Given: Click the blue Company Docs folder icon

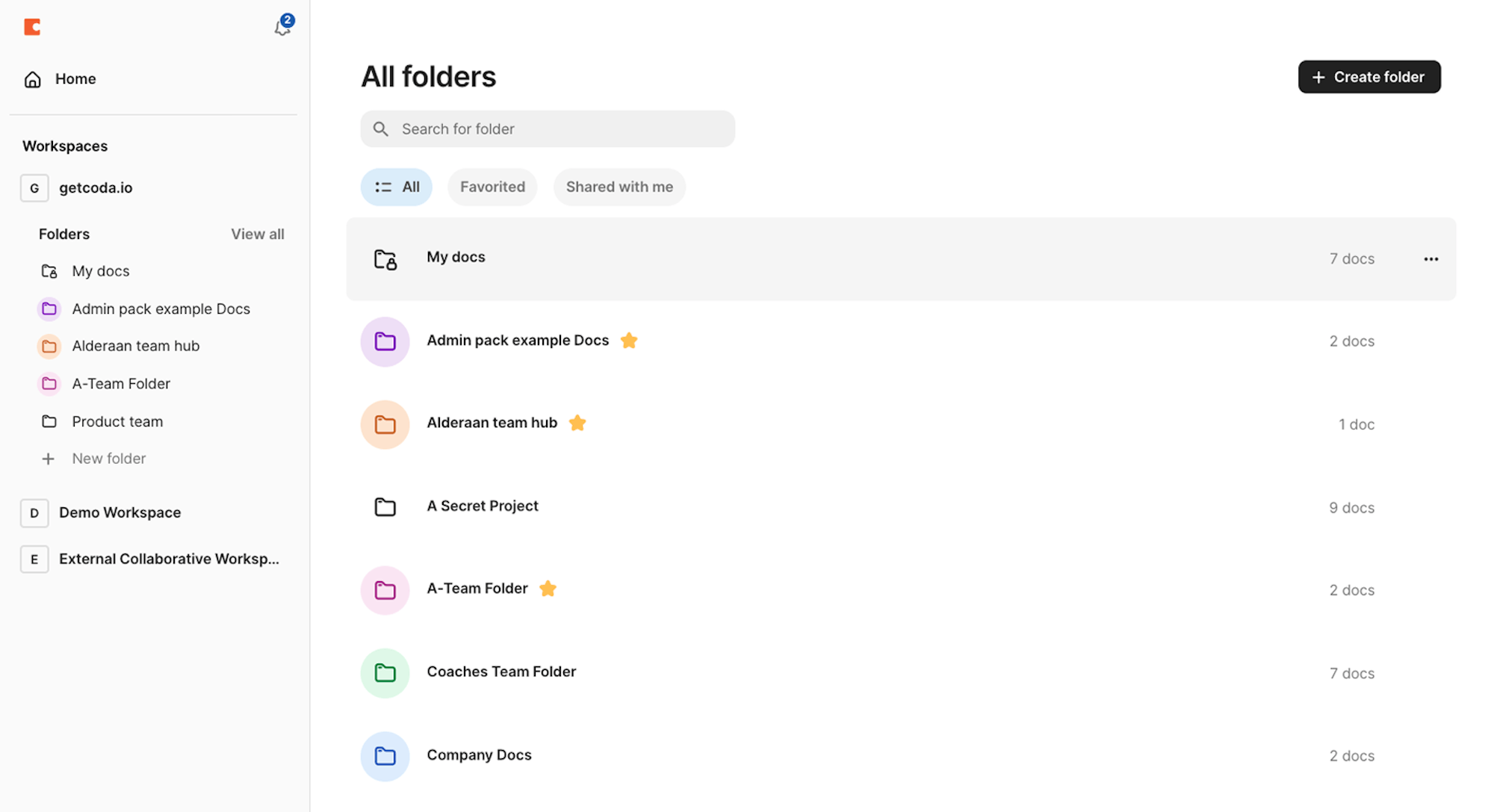Looking at the screenshot, I should [x=385, y=756].
